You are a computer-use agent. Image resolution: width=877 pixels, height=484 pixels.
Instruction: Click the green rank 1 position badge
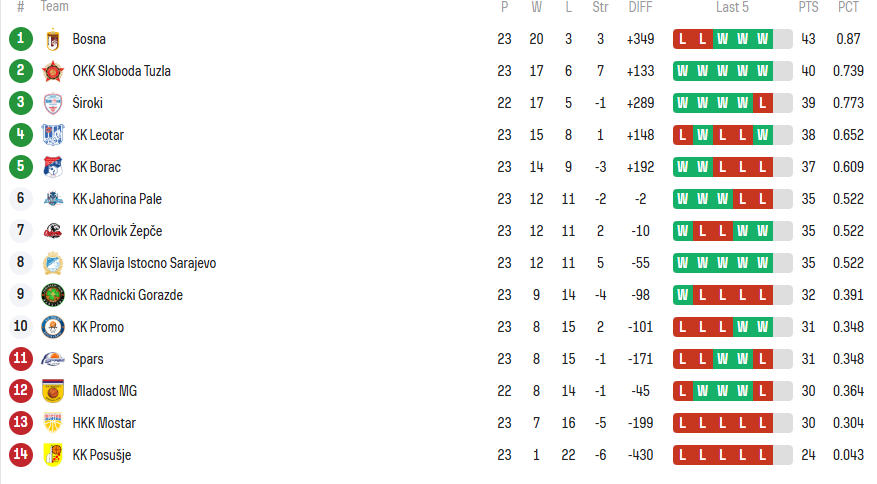point(21,39)
